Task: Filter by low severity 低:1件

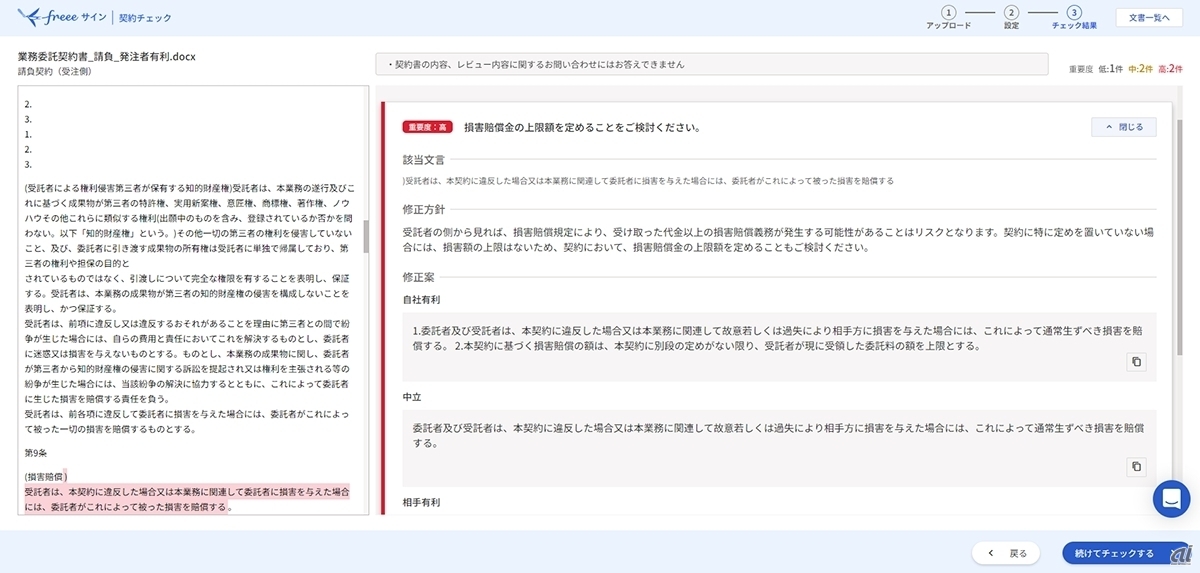Action: pyautogui.click(x=1110, y=68)
